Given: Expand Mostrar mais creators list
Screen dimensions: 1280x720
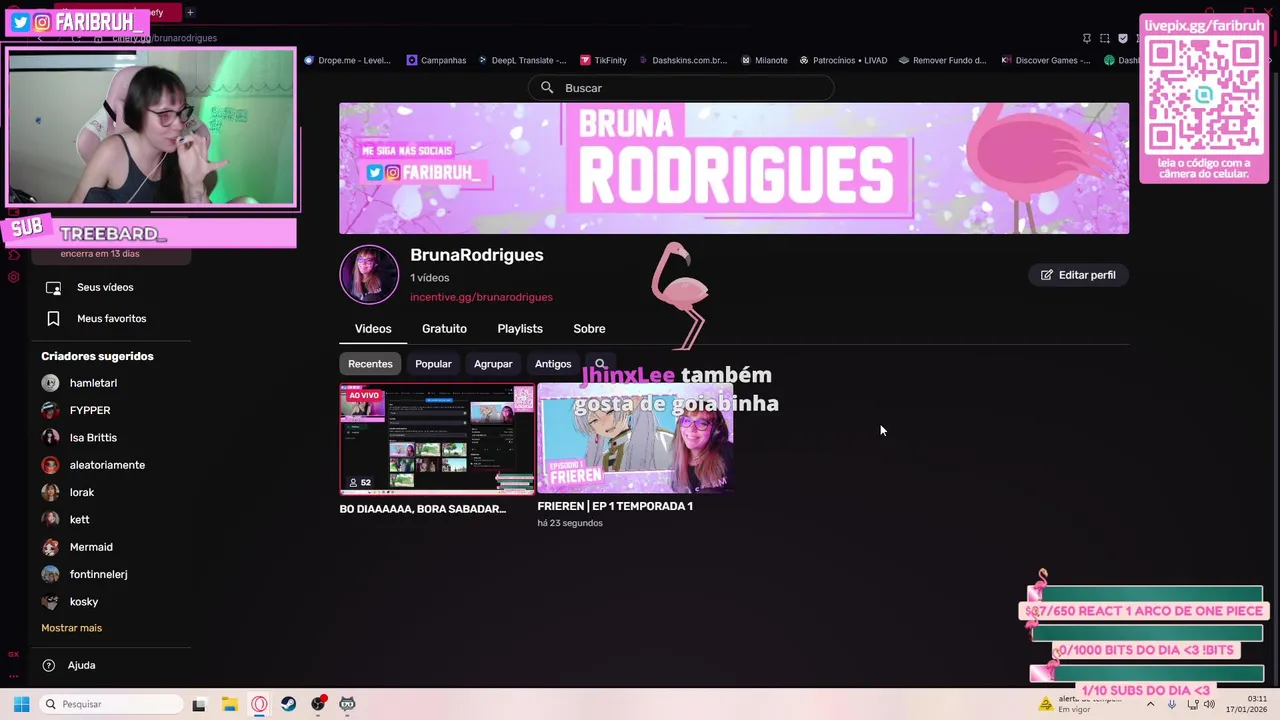Looking at the screenshot, I should click(71, 628).
